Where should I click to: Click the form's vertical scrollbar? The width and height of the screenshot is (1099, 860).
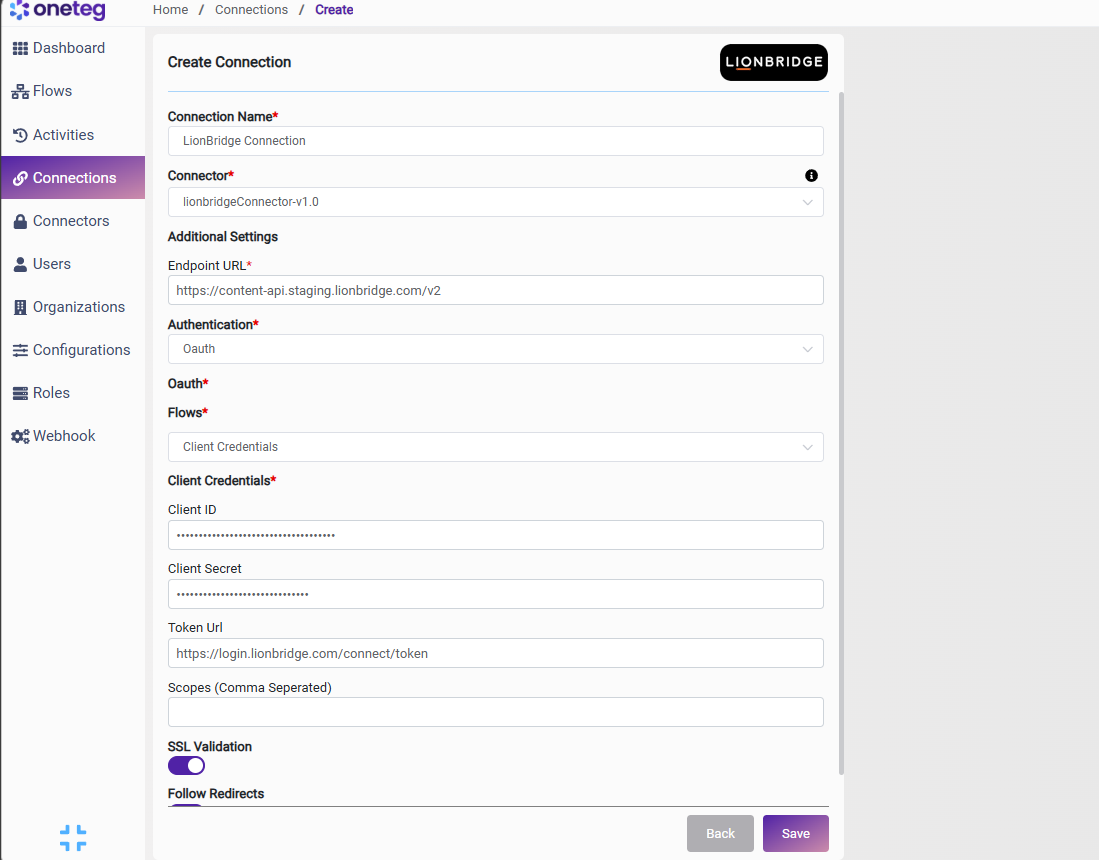pos(841,433)
